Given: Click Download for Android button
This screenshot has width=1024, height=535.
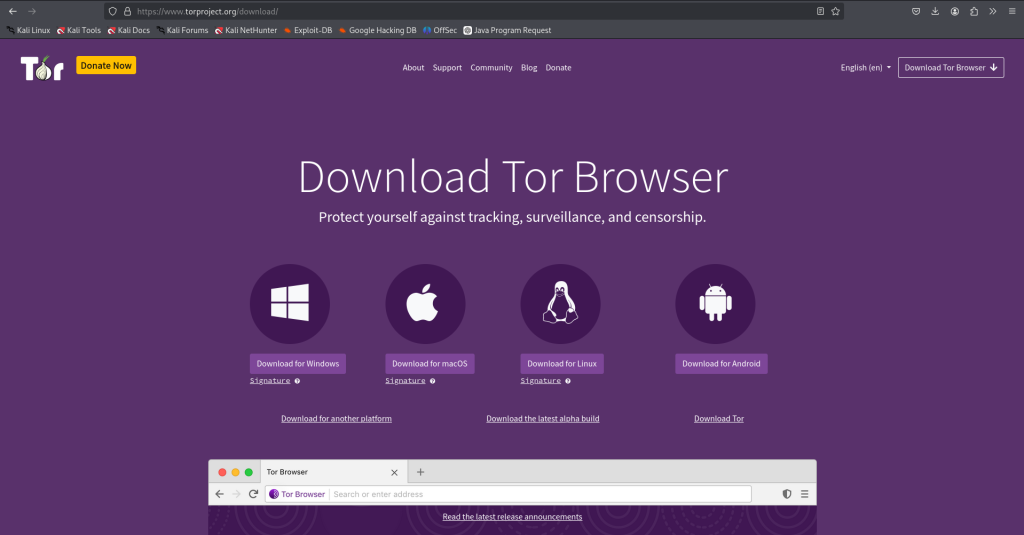Looking at the screenshot, I should [721, 364].
